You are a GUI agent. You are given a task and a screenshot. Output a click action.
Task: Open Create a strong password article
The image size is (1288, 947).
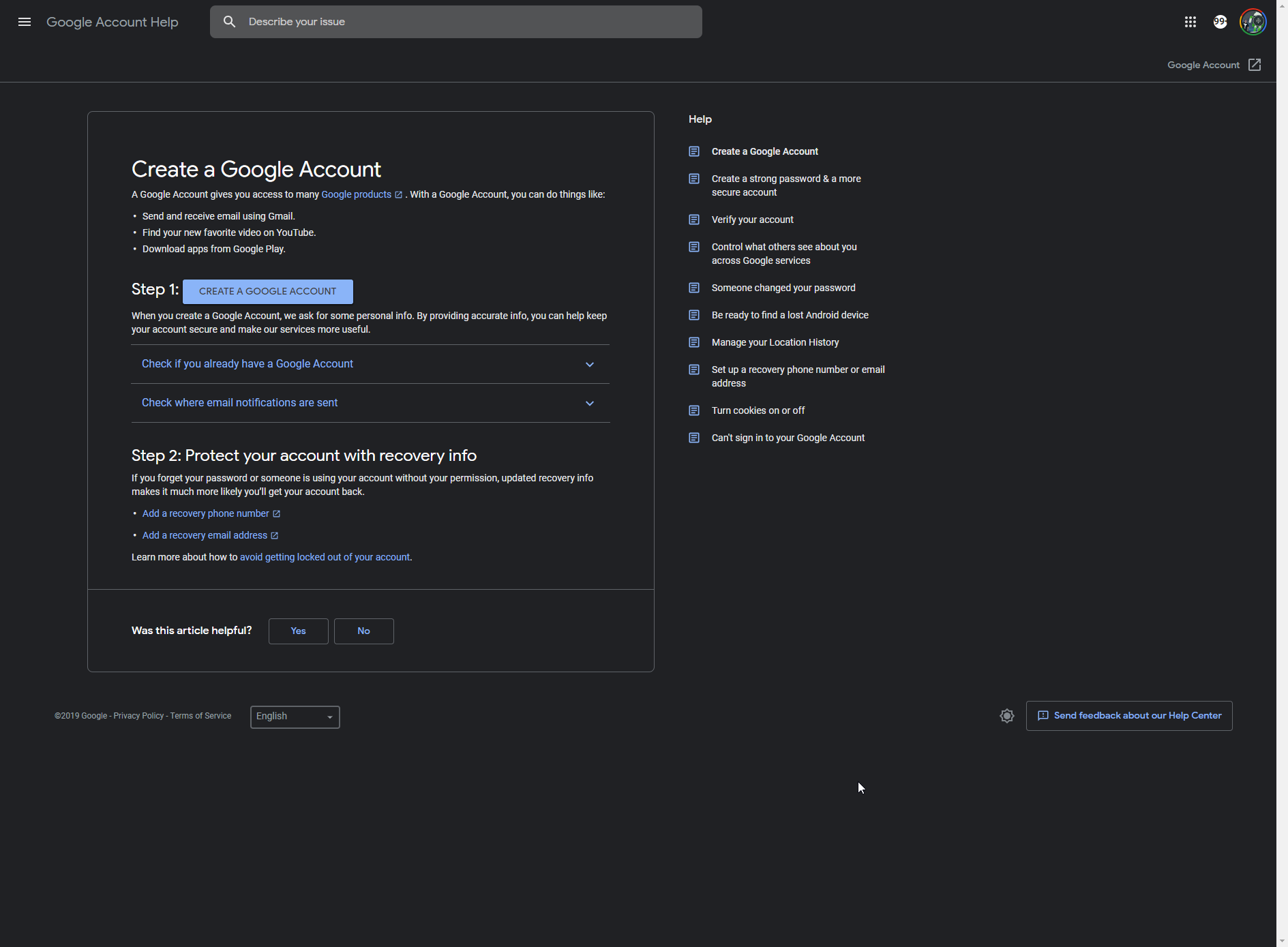point(786,185)
